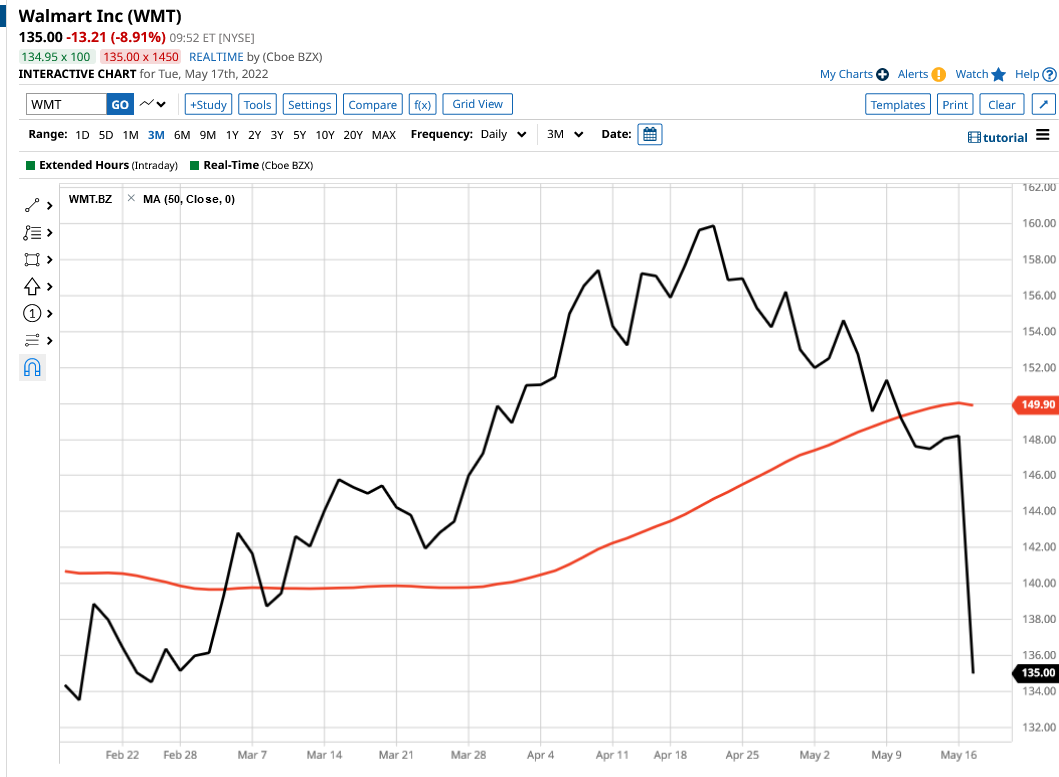This screenshot has height=777, width=1059.
Task: Choose the 2Y range
Action: tap(255, 135)
